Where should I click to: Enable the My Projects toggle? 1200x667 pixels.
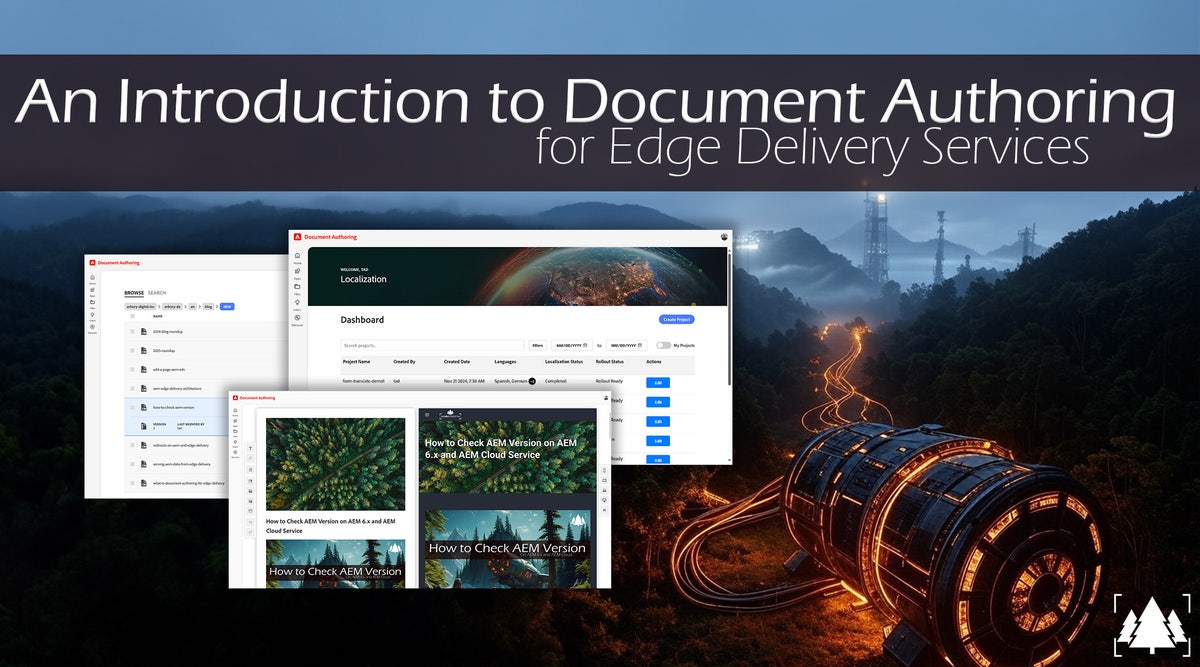coord(662,345)
